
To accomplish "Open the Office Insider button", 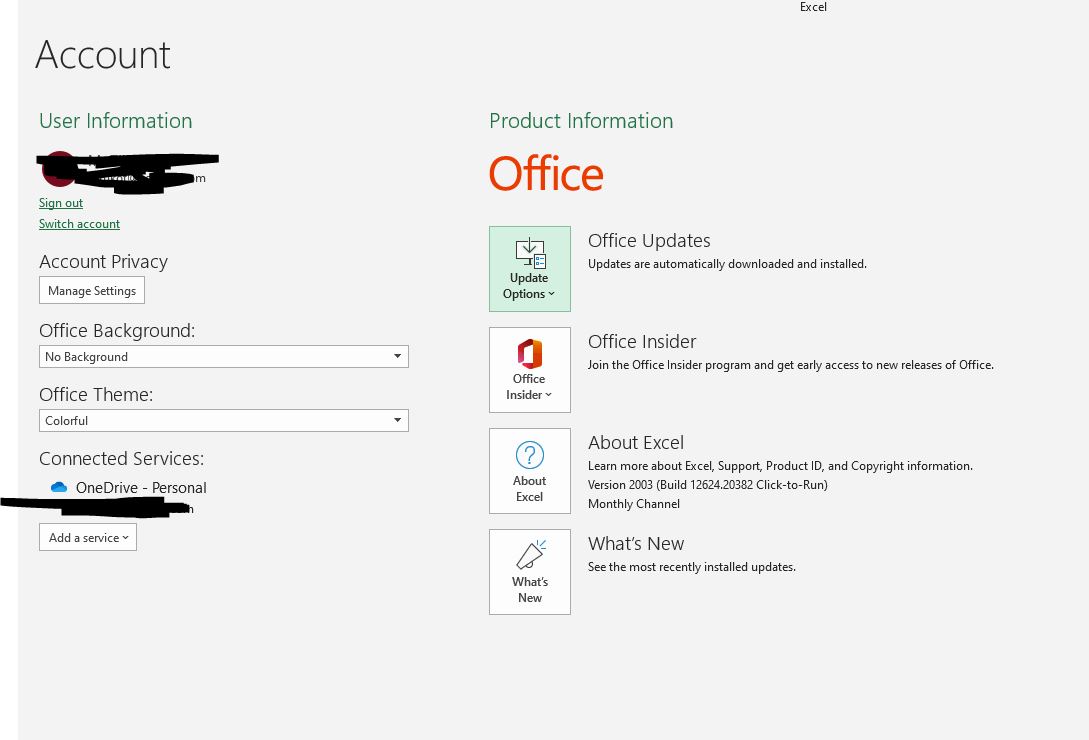I will point(529,370).
